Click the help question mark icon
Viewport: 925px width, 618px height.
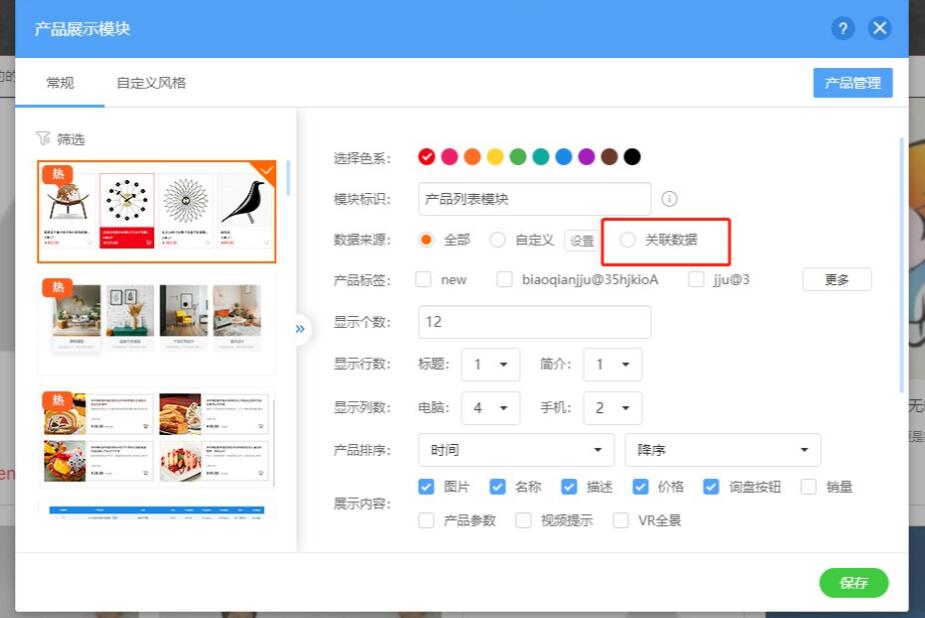tap(843, 28)
